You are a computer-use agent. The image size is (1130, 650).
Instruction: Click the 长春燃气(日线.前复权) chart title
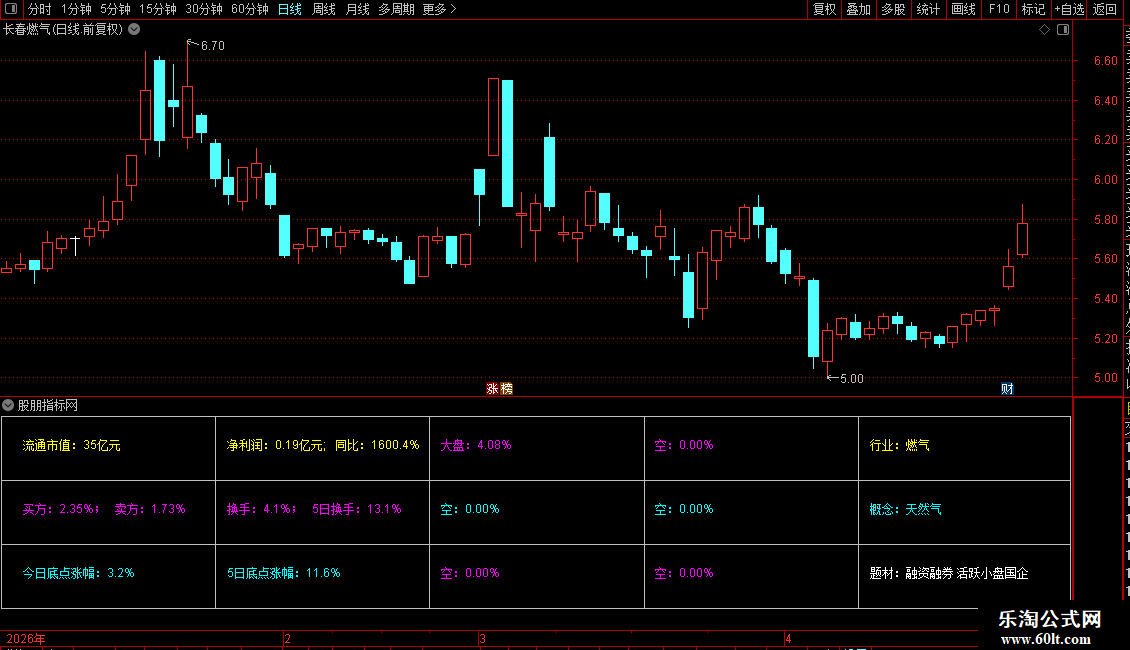[x=63, y=30]
